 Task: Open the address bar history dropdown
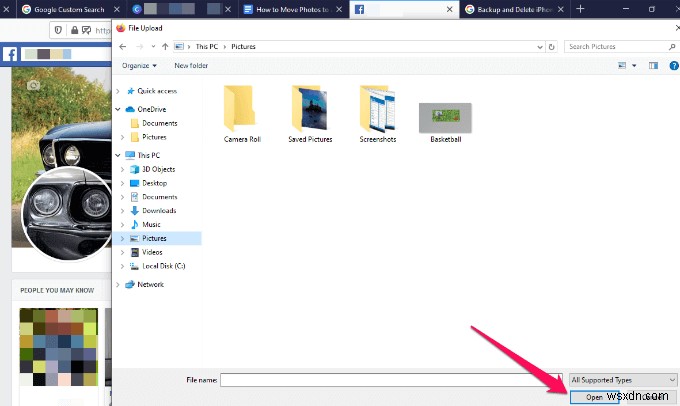[540, 47]
